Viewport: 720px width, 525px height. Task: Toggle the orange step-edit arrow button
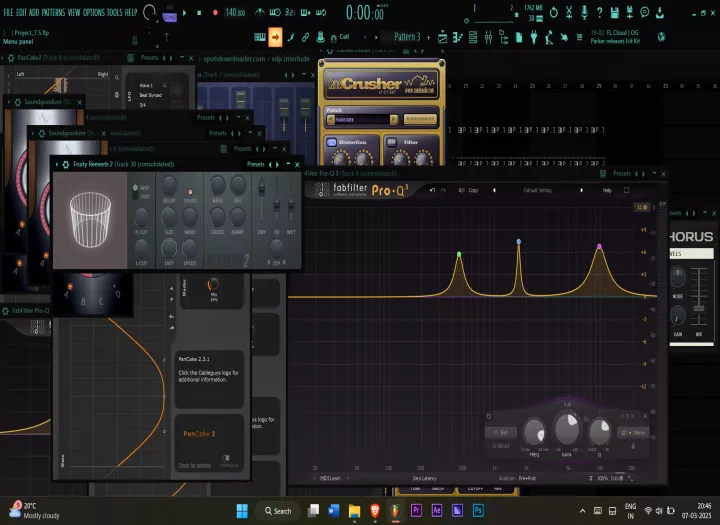click(275, 37)
